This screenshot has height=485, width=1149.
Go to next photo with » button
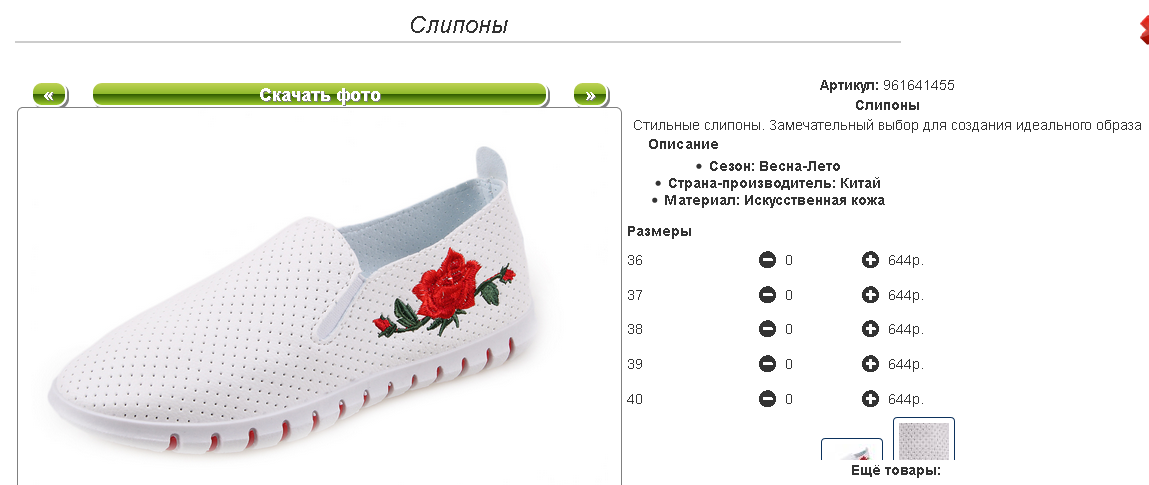click(590, 95)
